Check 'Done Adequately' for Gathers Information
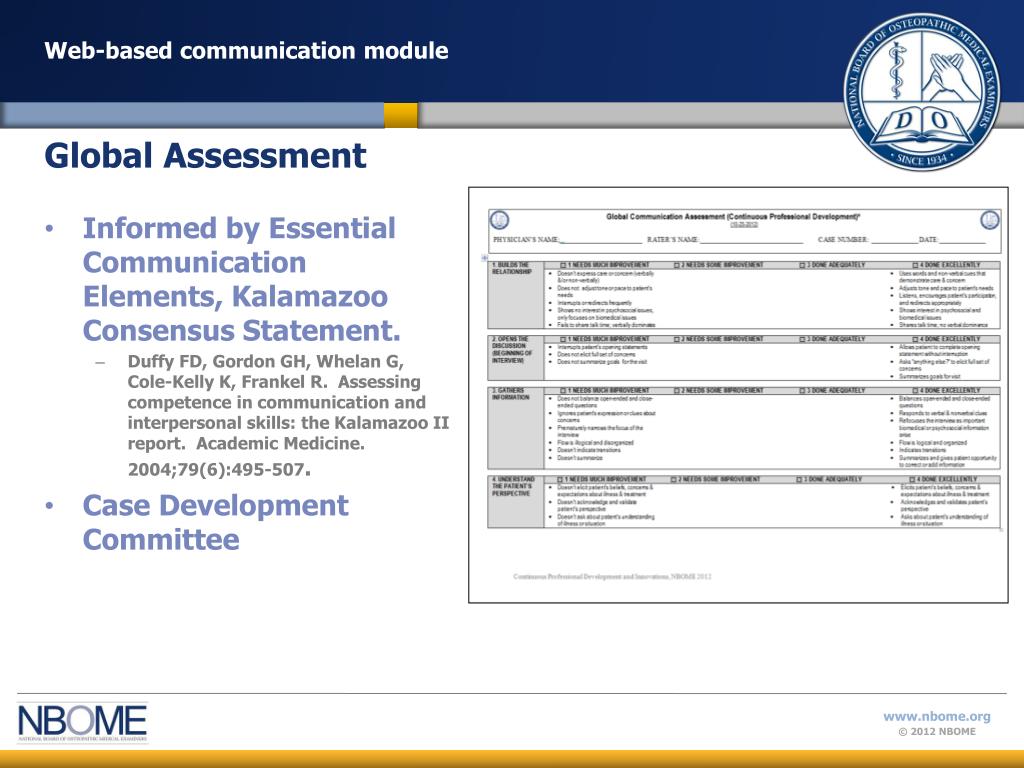 [x=803, y=391]
